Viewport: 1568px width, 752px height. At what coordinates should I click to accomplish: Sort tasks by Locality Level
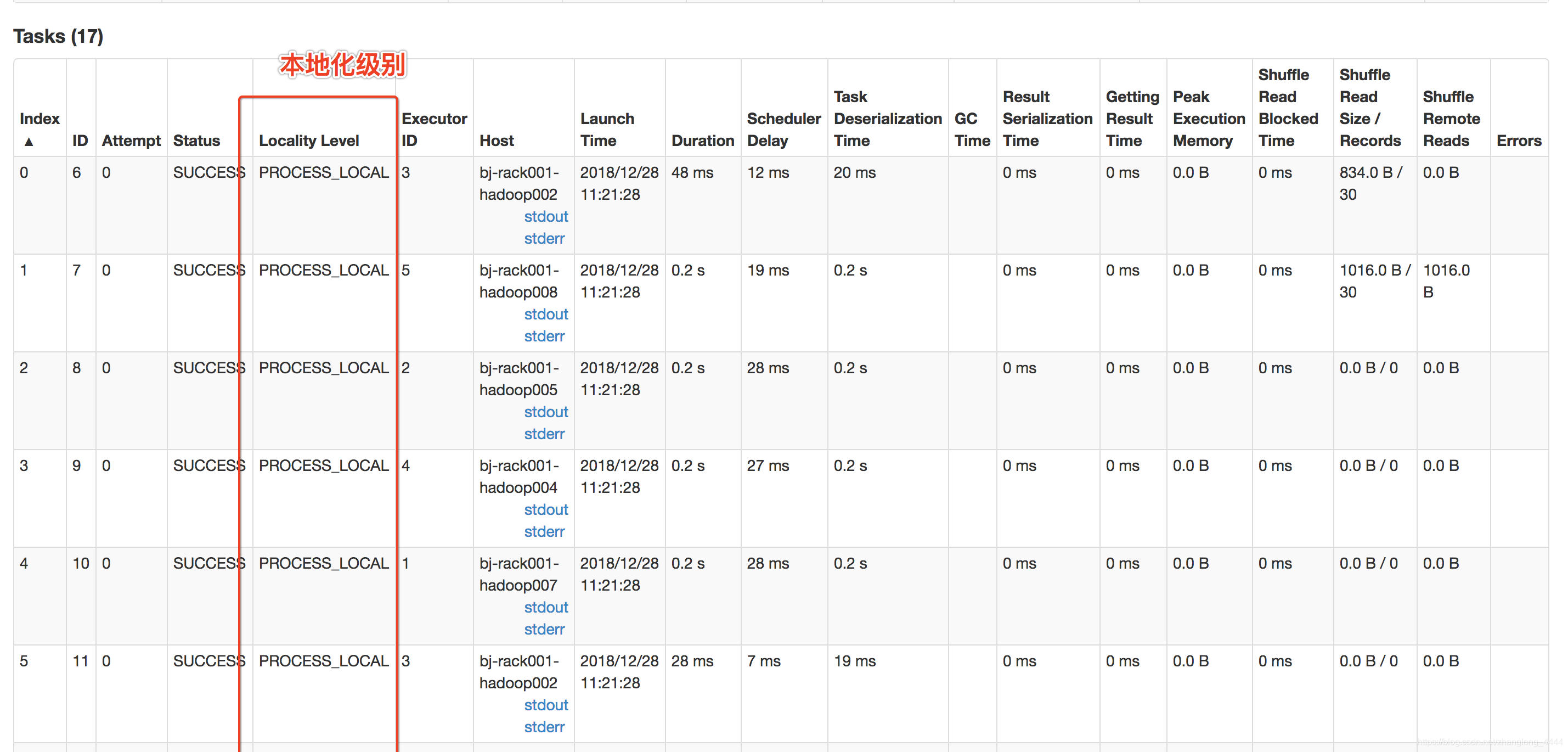(x=309, y=141)
